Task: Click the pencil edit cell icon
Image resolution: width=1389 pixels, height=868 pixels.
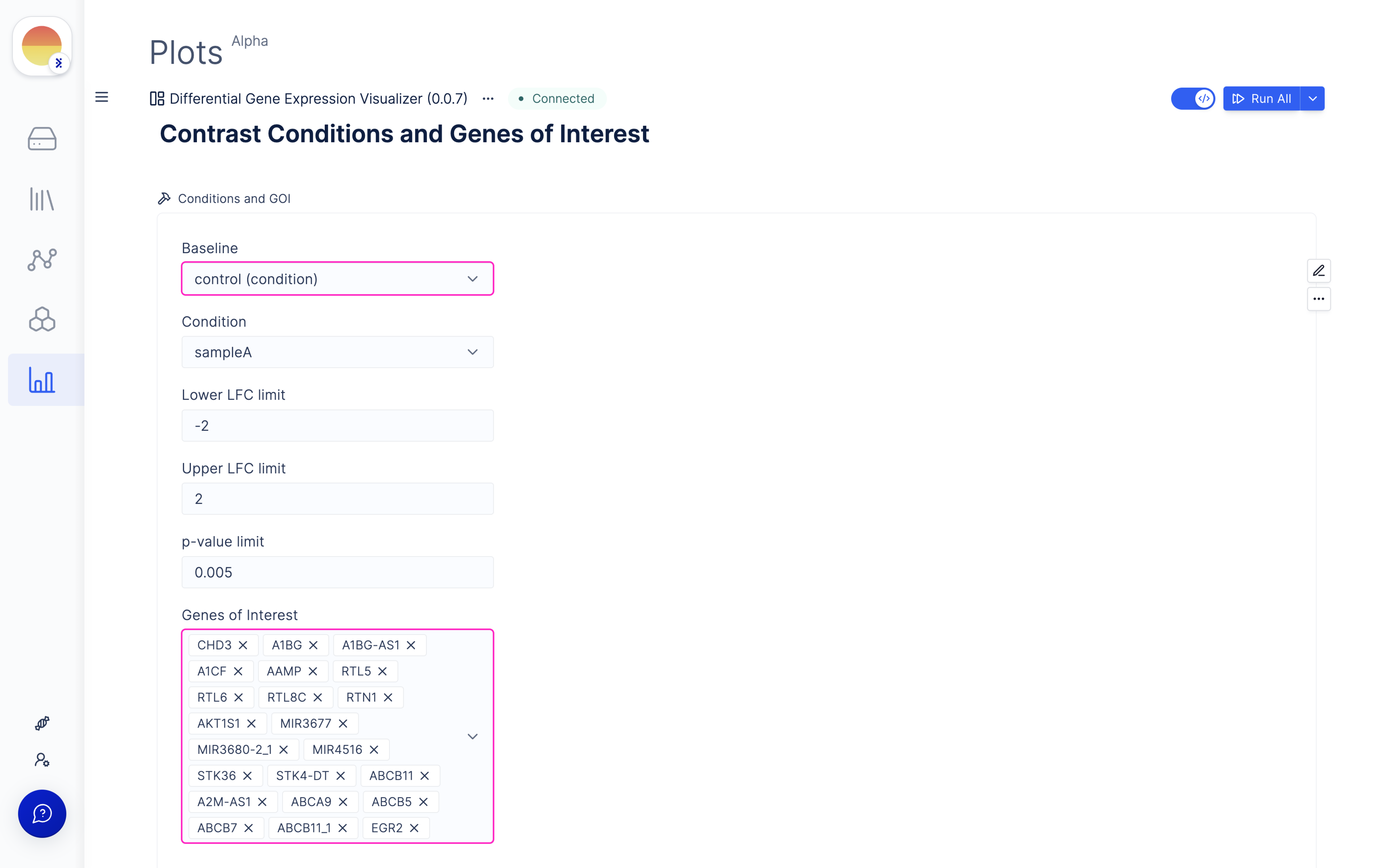Action: coord(1319,270)
